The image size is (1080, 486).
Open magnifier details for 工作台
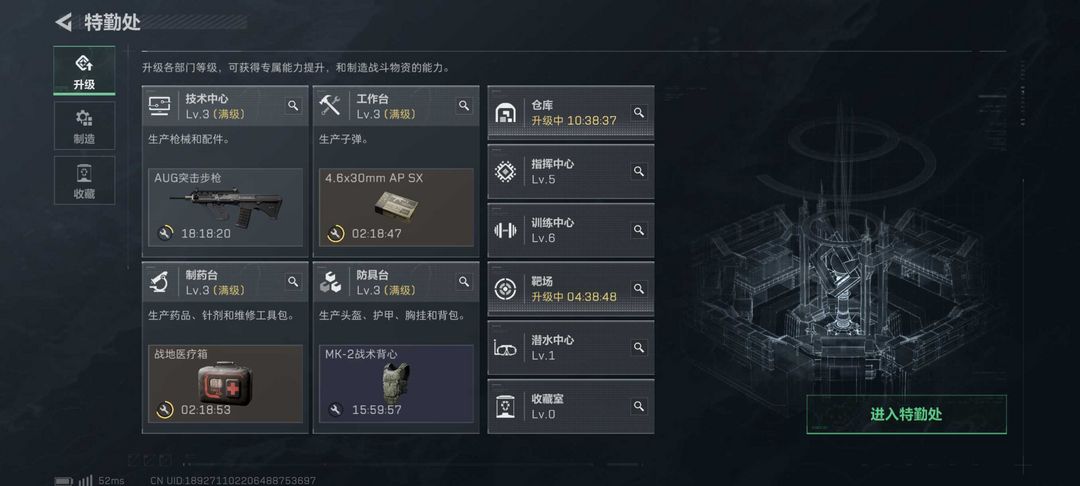(464, 105)
